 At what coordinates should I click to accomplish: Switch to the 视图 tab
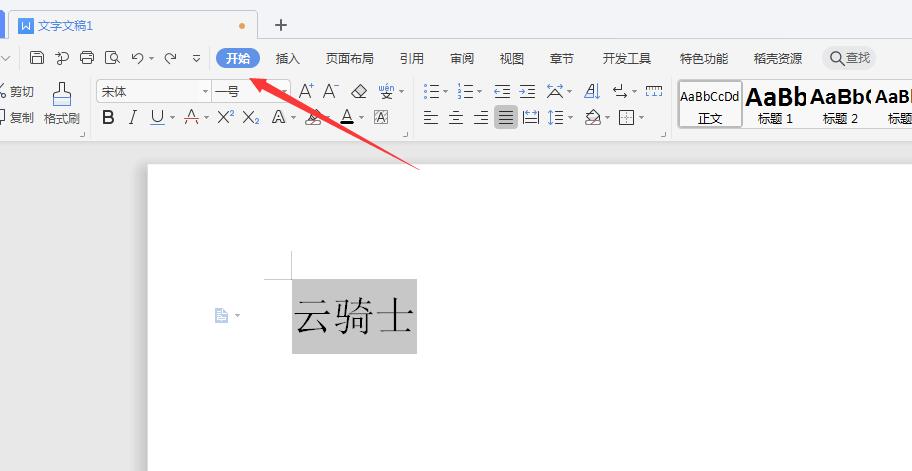click(x=512, y=58)
